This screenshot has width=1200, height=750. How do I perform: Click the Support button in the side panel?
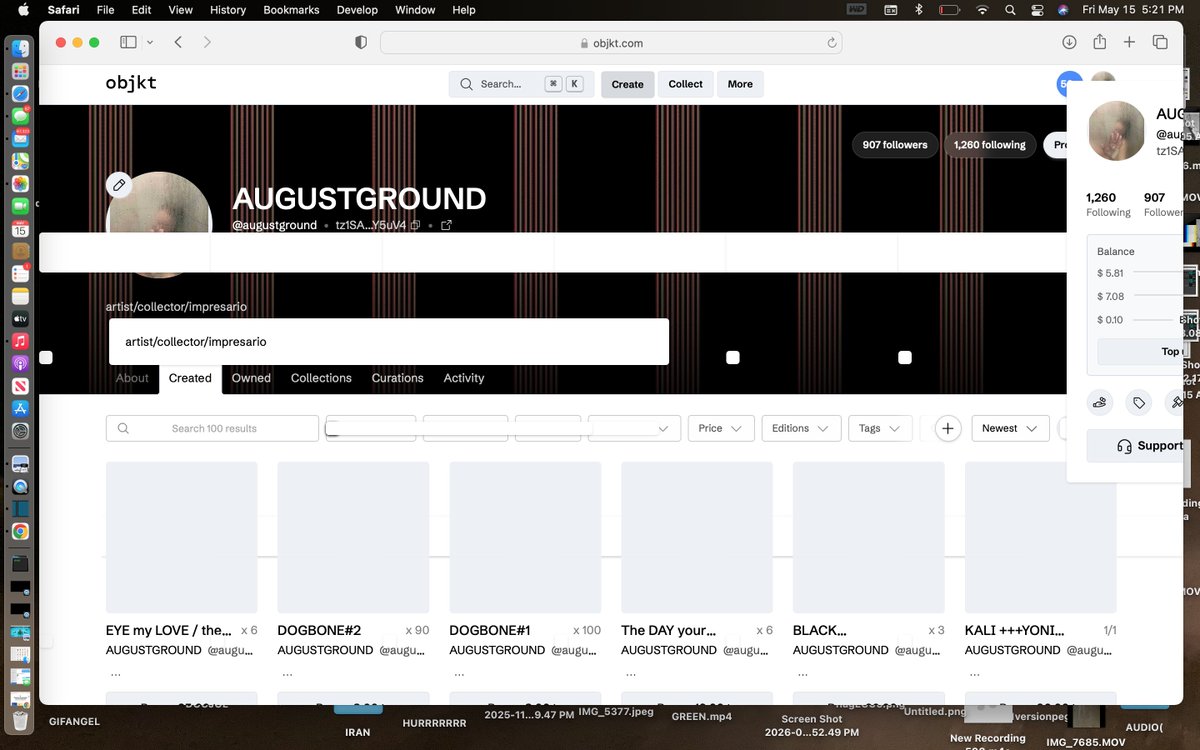[x=1136, y=446]
